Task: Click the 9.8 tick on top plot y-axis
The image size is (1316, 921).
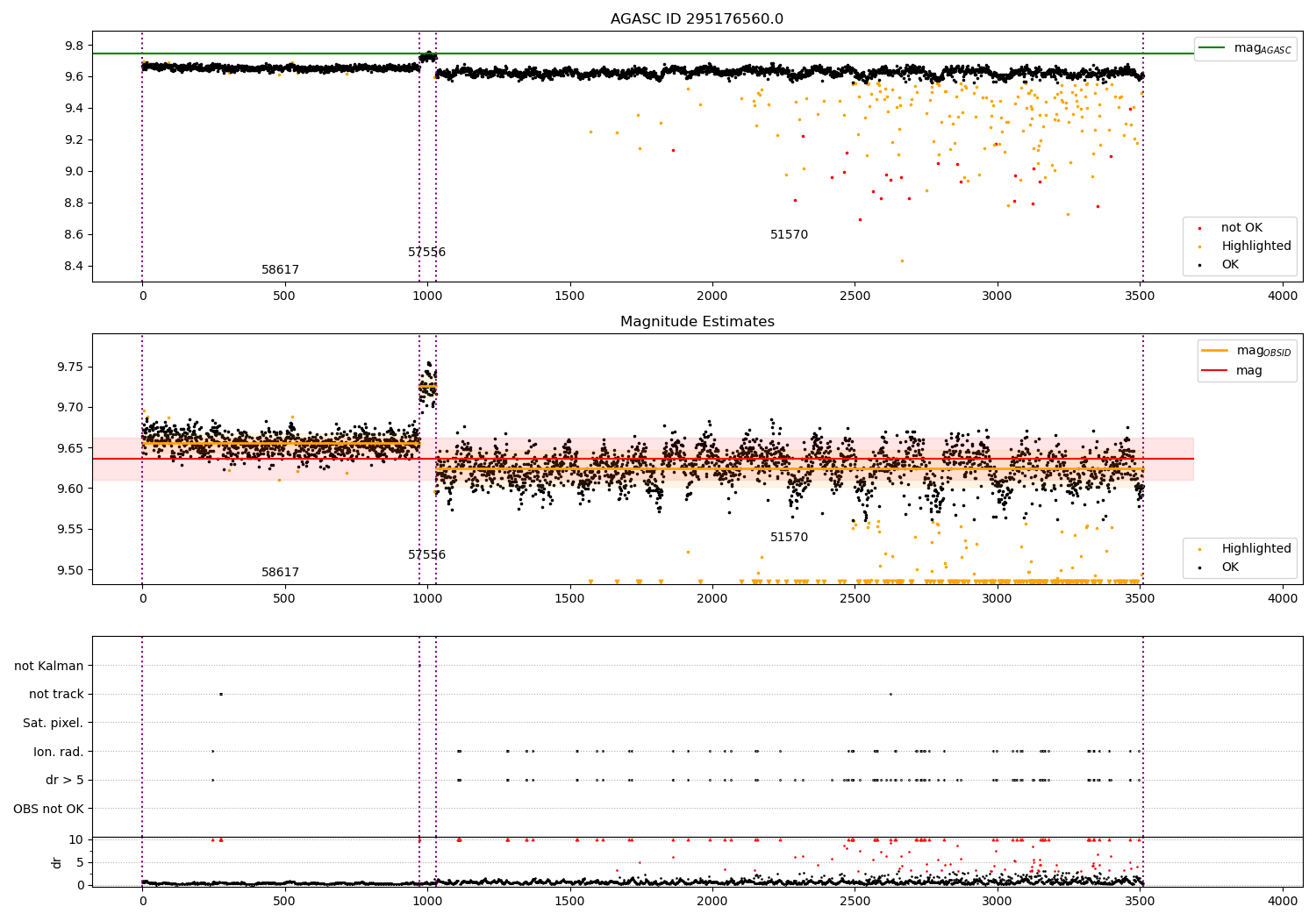Action: (x=73, y=46)
